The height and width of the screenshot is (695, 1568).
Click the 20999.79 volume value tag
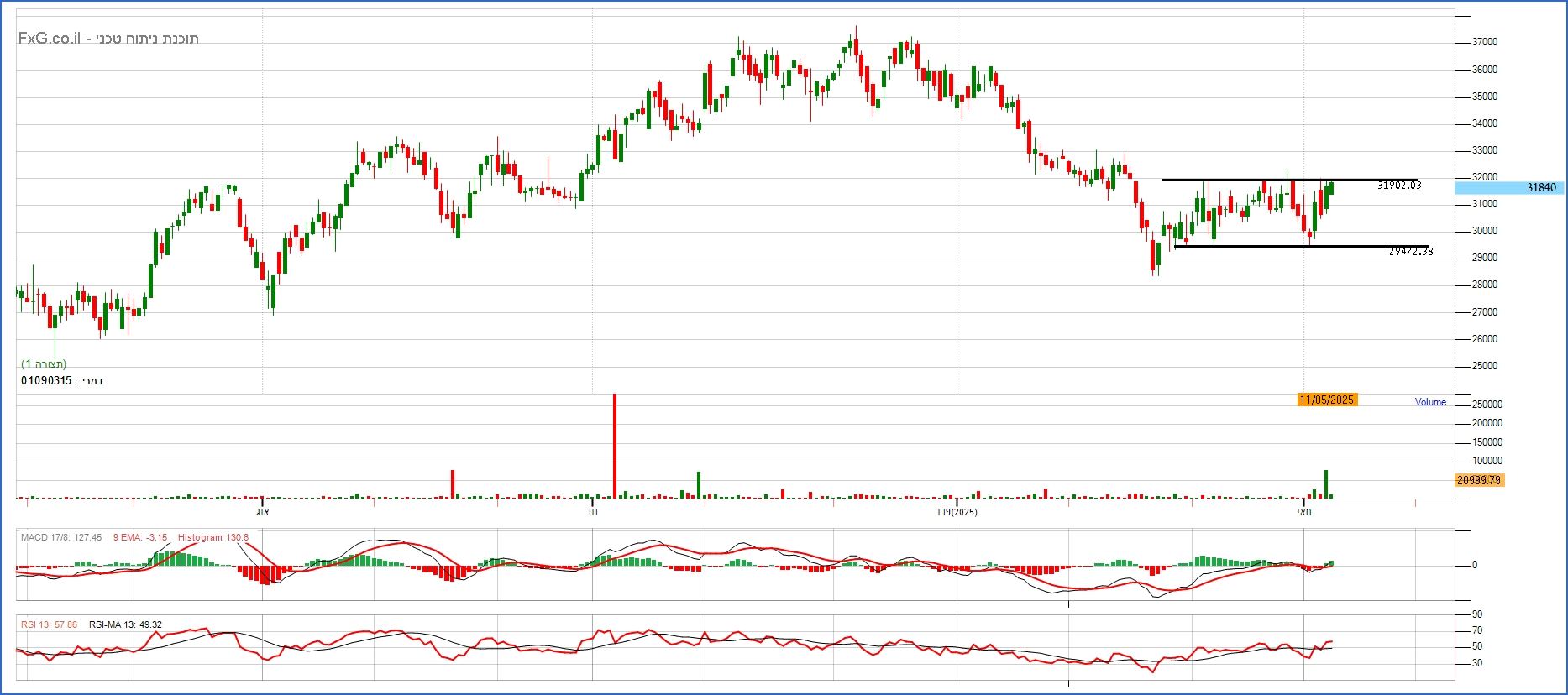1479,480
